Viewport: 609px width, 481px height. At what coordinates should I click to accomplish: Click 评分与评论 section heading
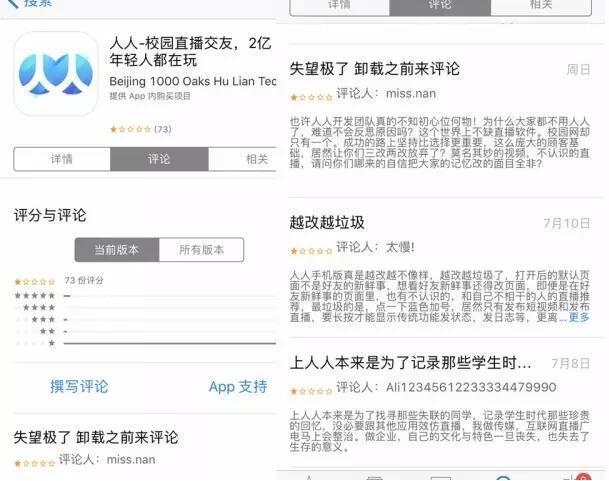pyautogui.click(x=50, y=215)
